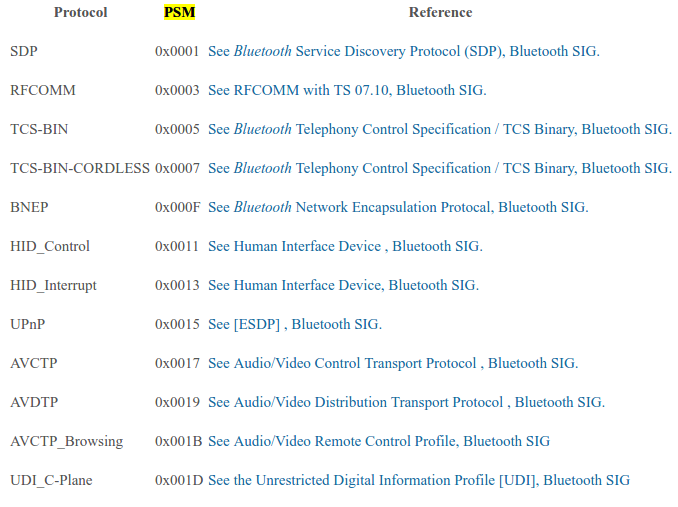
Task: Click the UDI_C-Plane protocol name
Action: click(51, 480)
